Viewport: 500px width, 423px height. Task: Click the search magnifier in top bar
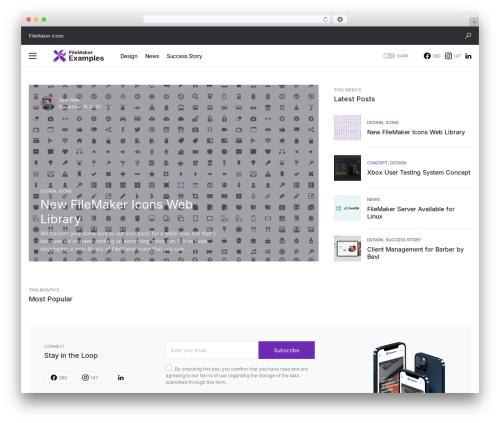coord(468,36)
